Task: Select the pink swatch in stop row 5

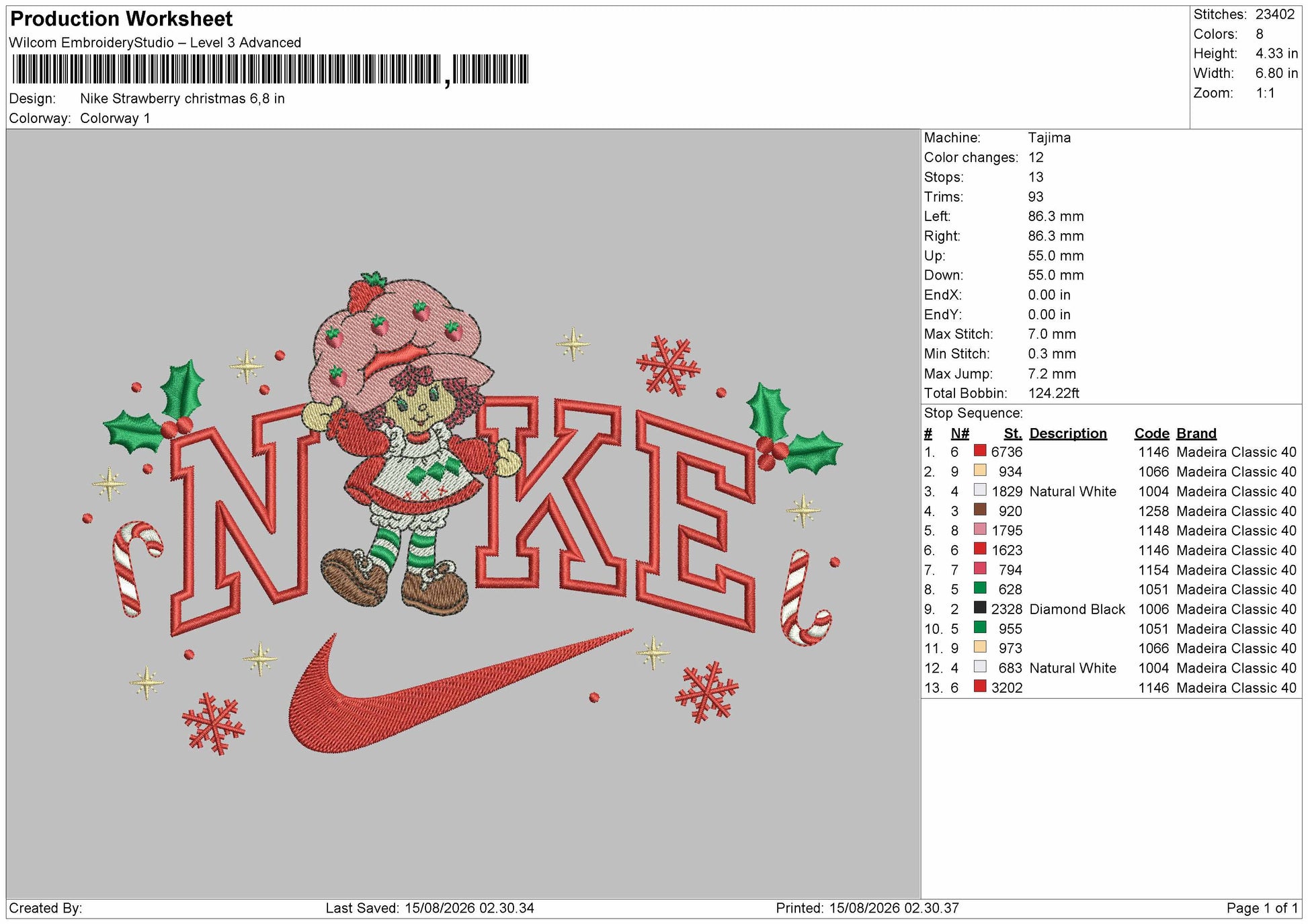Action: click(x=980, y=530)
